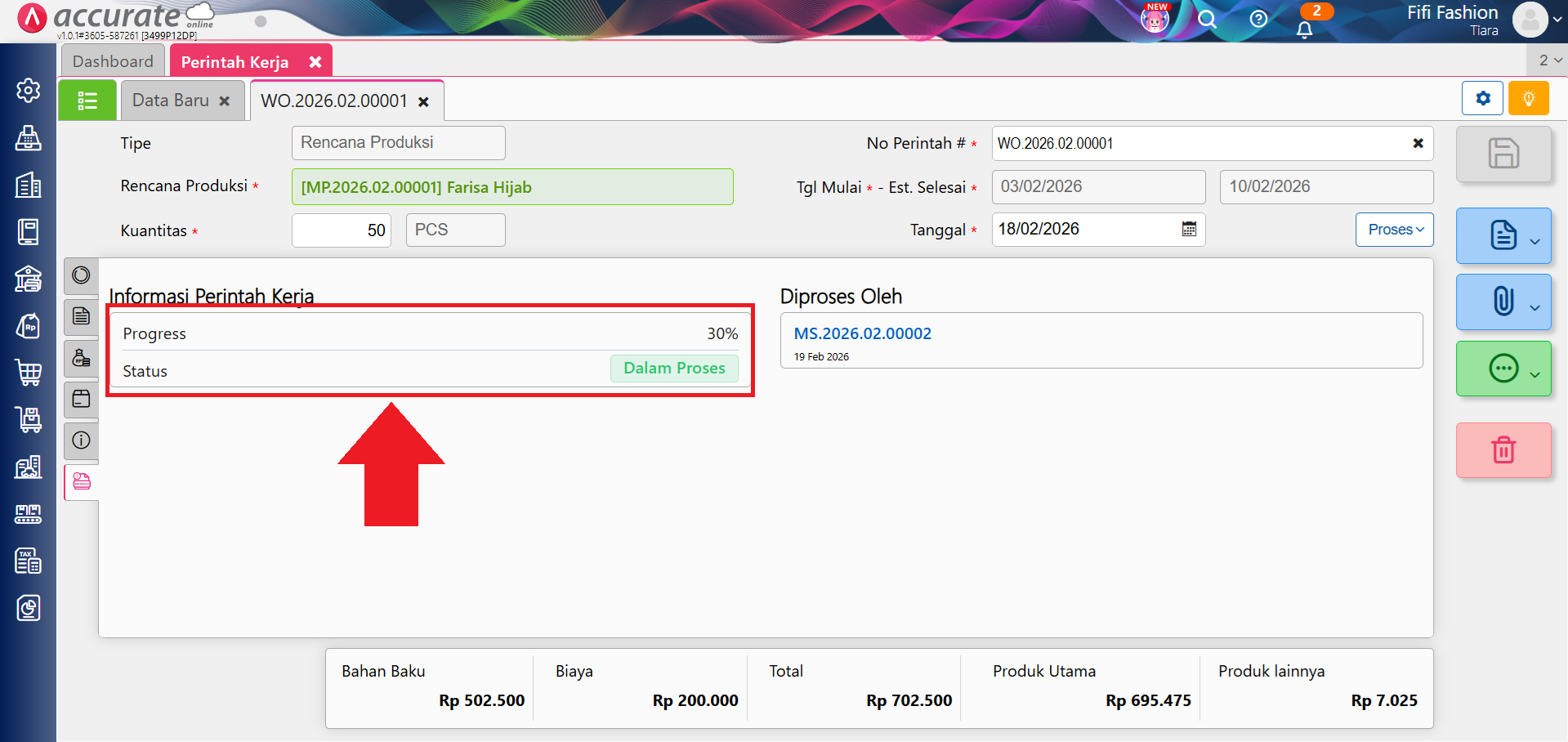Click the shopping cart sidebar icon
Screen dimensions: 1568x742
pos(29,373)
